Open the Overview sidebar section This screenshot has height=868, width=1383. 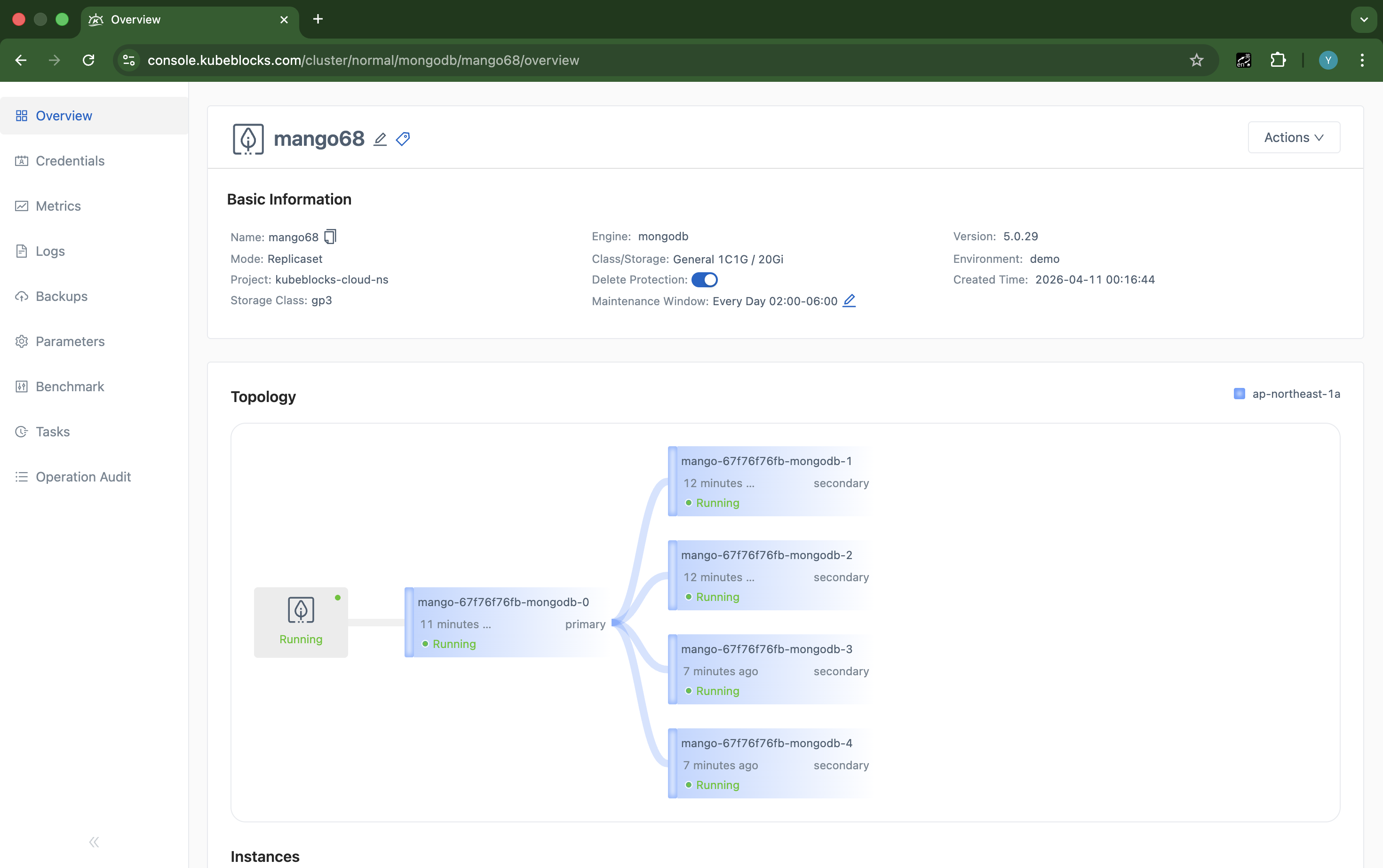tap(63, 115)
